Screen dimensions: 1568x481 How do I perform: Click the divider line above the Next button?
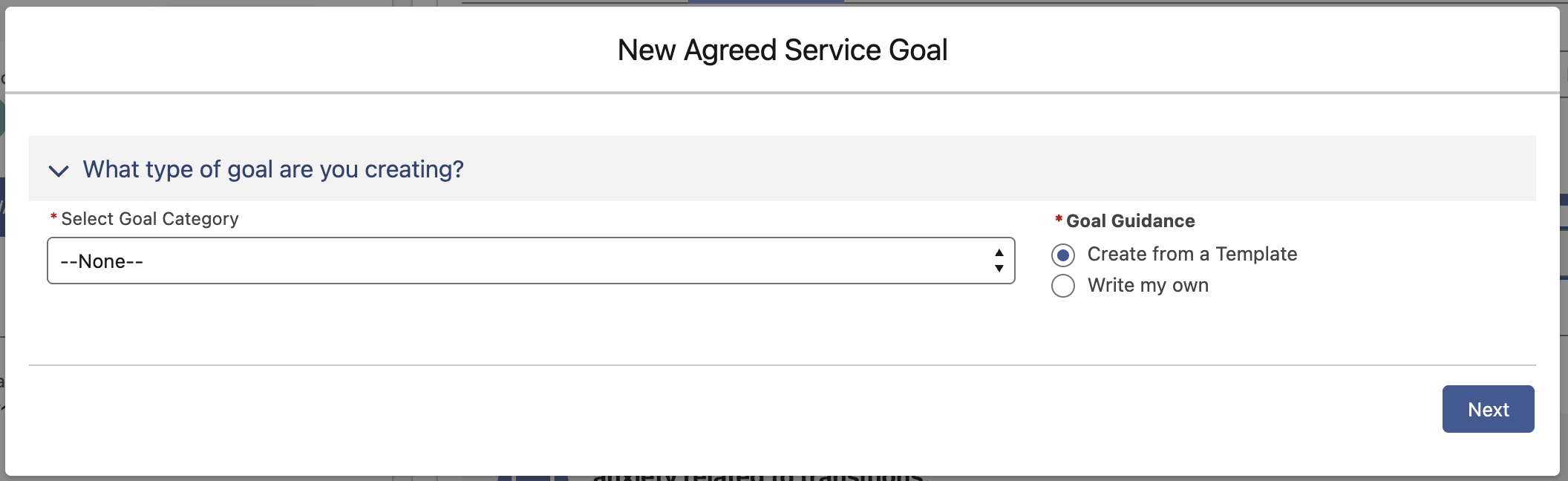[783, 364]
